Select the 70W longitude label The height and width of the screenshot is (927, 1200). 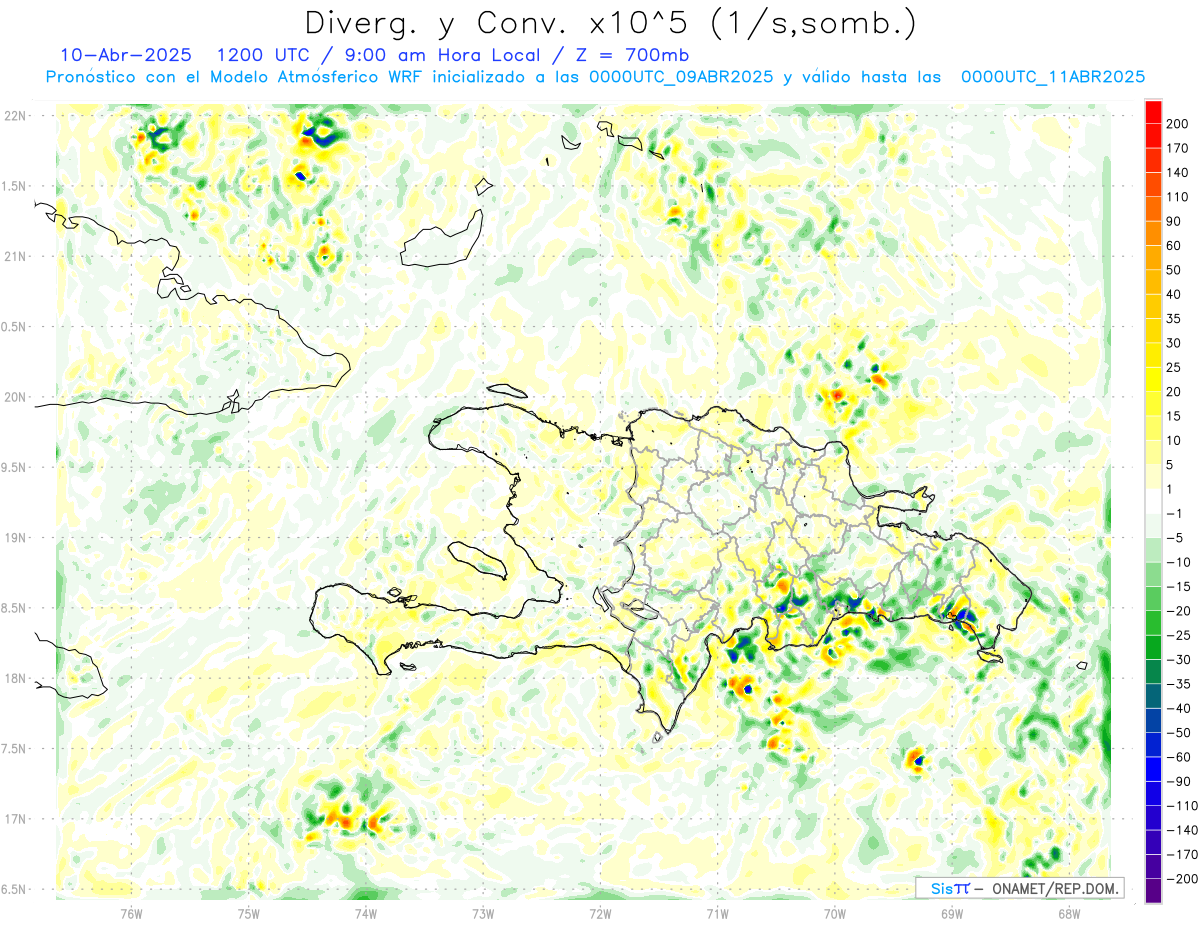(x=835, y=912)
